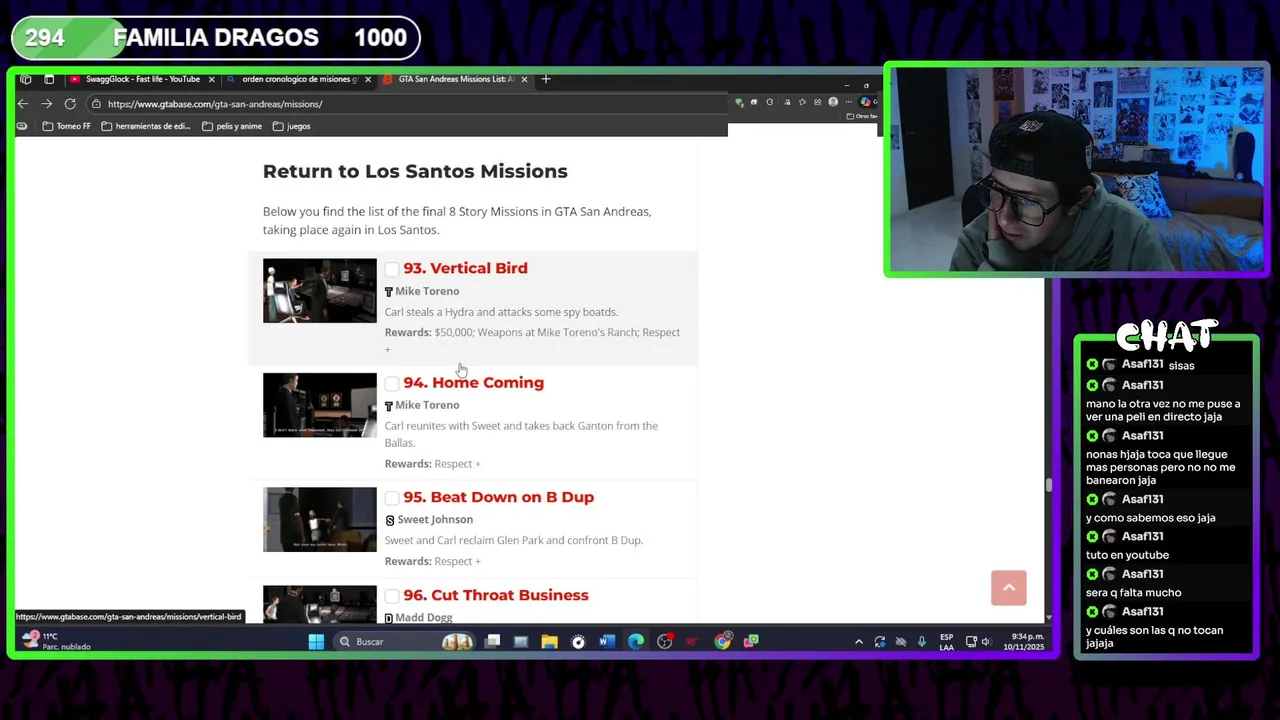Close the GTA San Andreas Missions tab
The width and height of the screenshot is (1280, 720).
[x=524, y=79]
